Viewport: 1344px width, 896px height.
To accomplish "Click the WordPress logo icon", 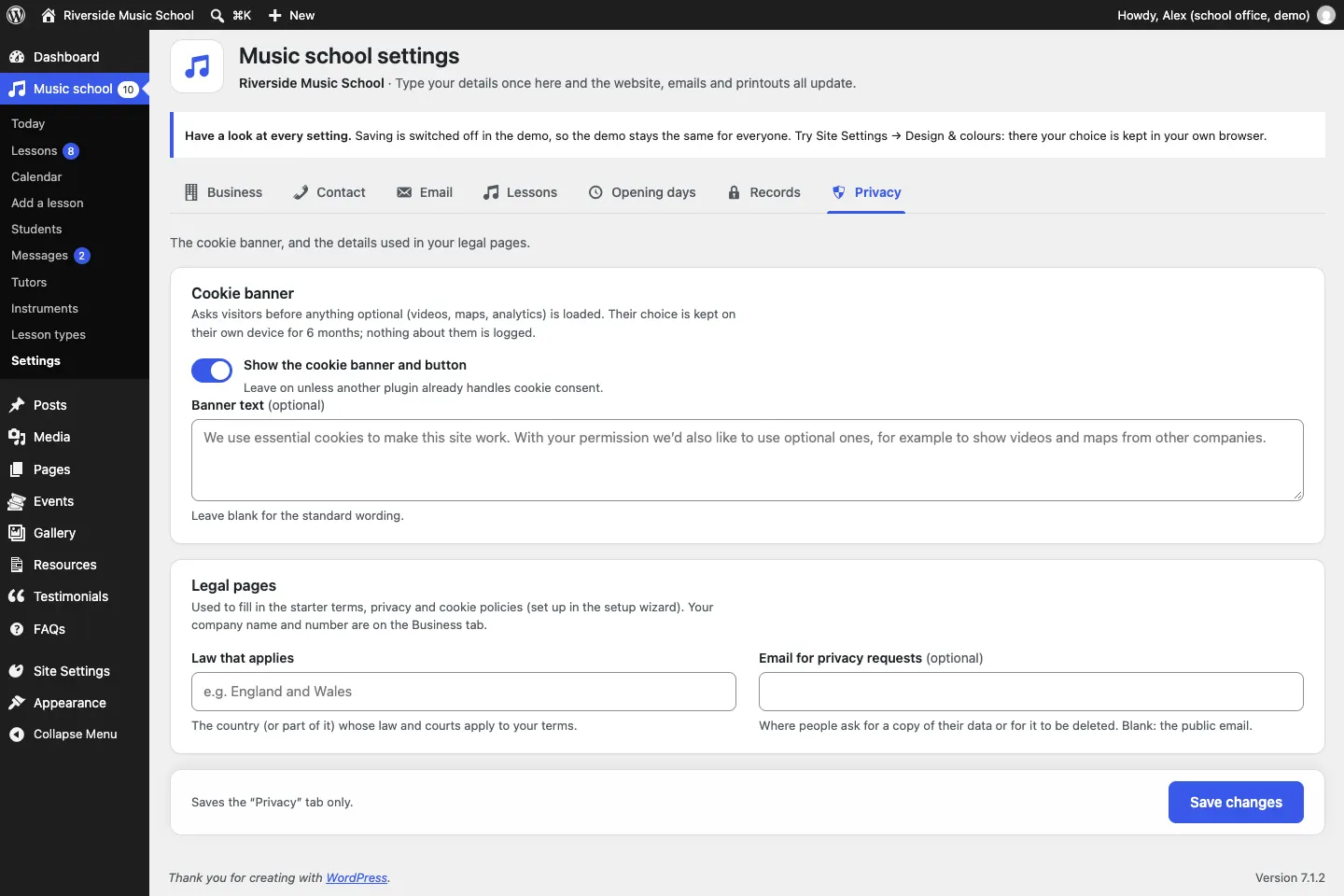I will click(16, 15).
